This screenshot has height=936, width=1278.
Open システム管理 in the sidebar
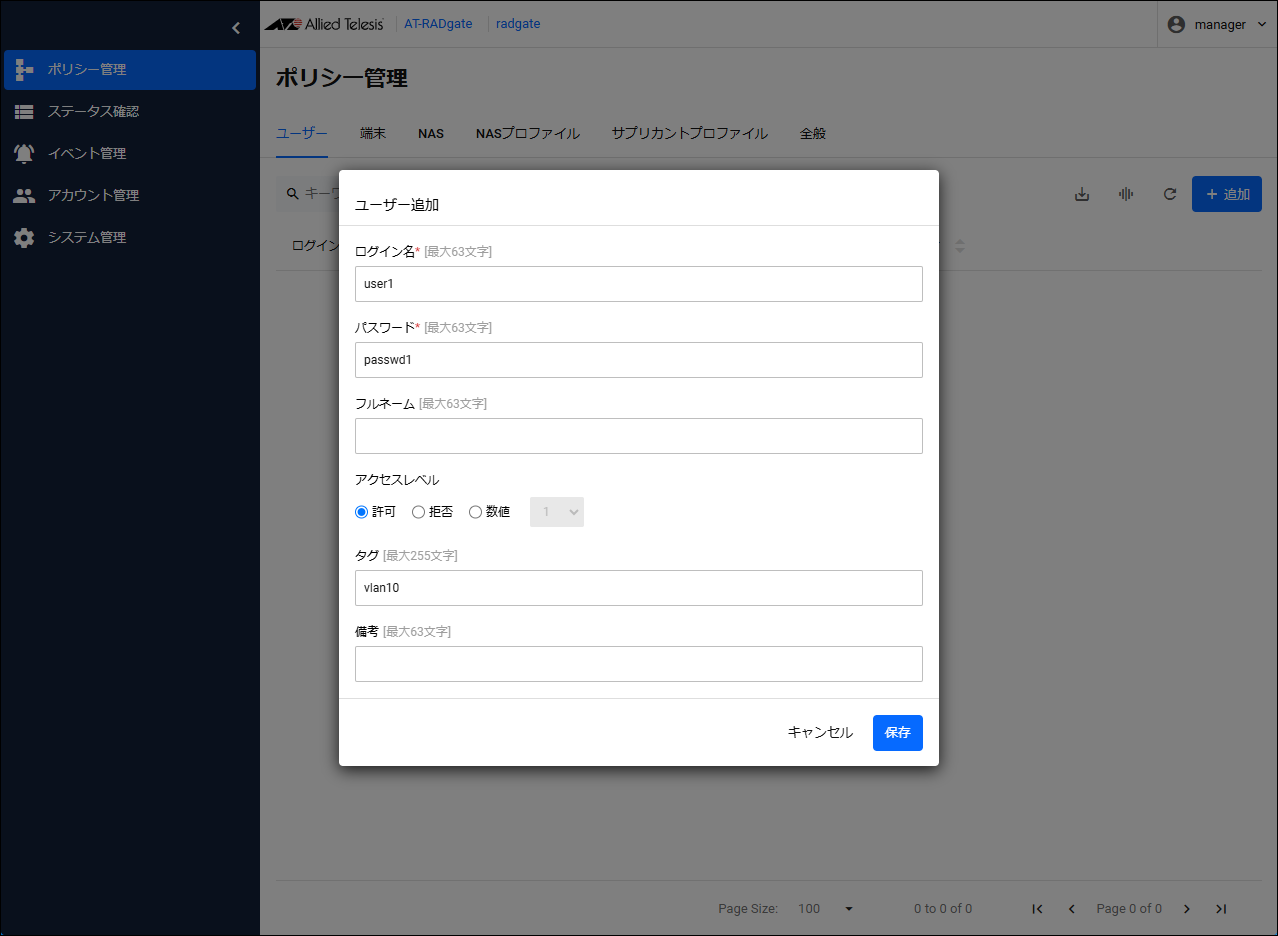130,238
